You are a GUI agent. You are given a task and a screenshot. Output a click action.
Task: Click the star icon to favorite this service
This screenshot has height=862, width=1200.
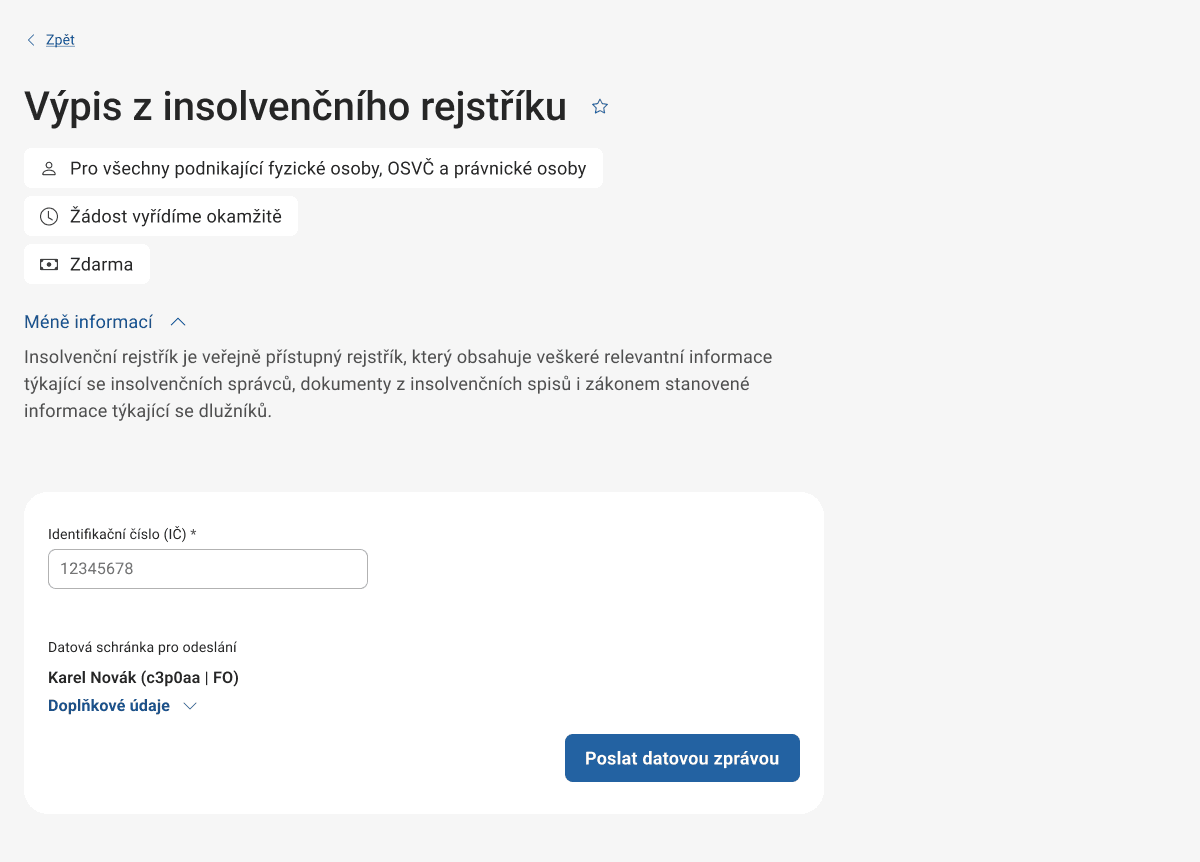[x=600, y=105]
